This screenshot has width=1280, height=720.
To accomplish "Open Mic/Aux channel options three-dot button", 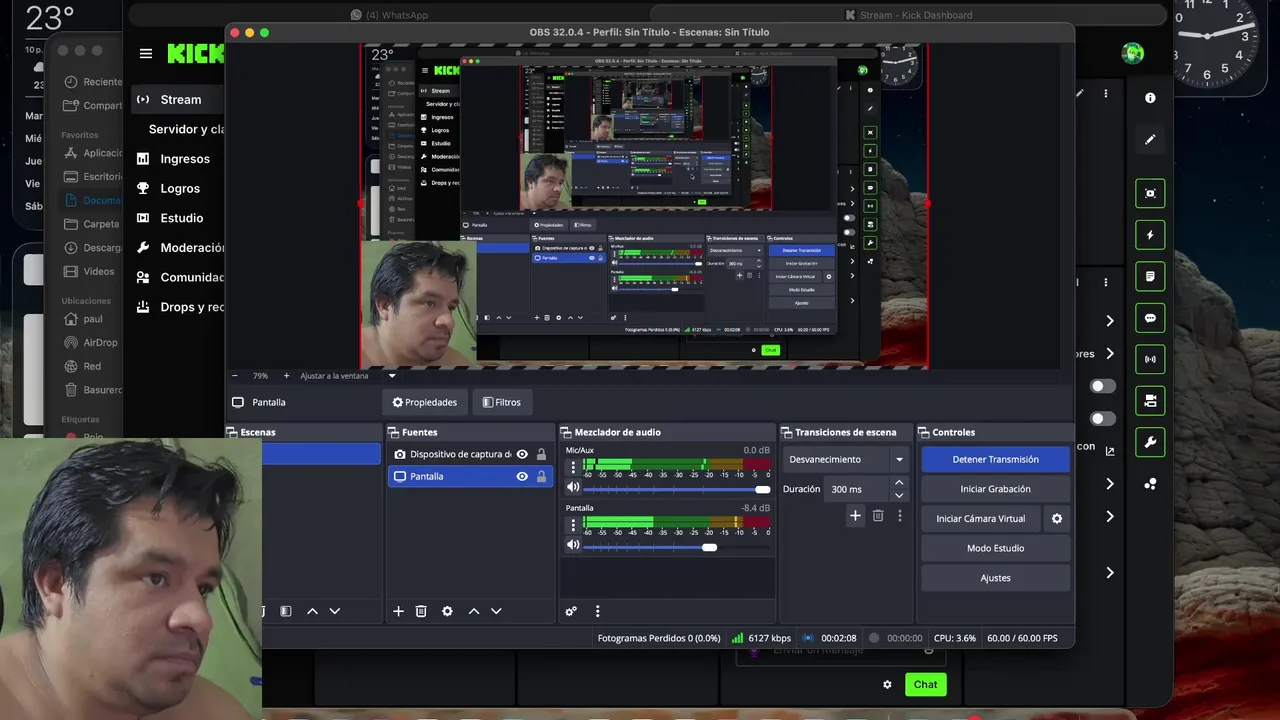I will 573,467.
